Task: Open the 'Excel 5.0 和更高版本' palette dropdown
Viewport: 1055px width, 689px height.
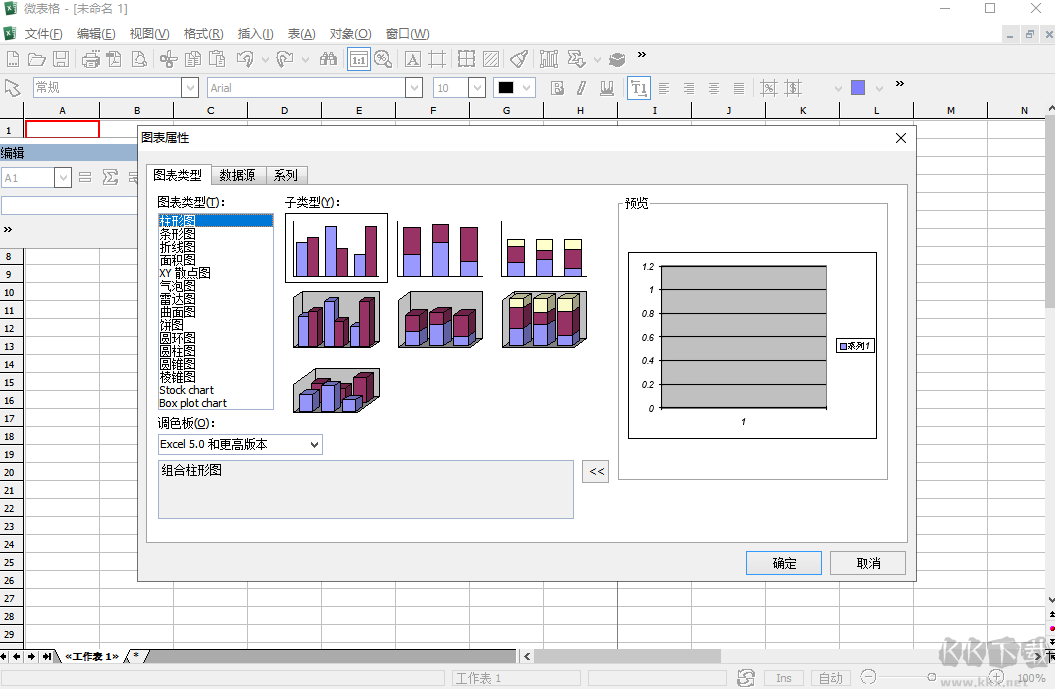Action: pos(311,444)
